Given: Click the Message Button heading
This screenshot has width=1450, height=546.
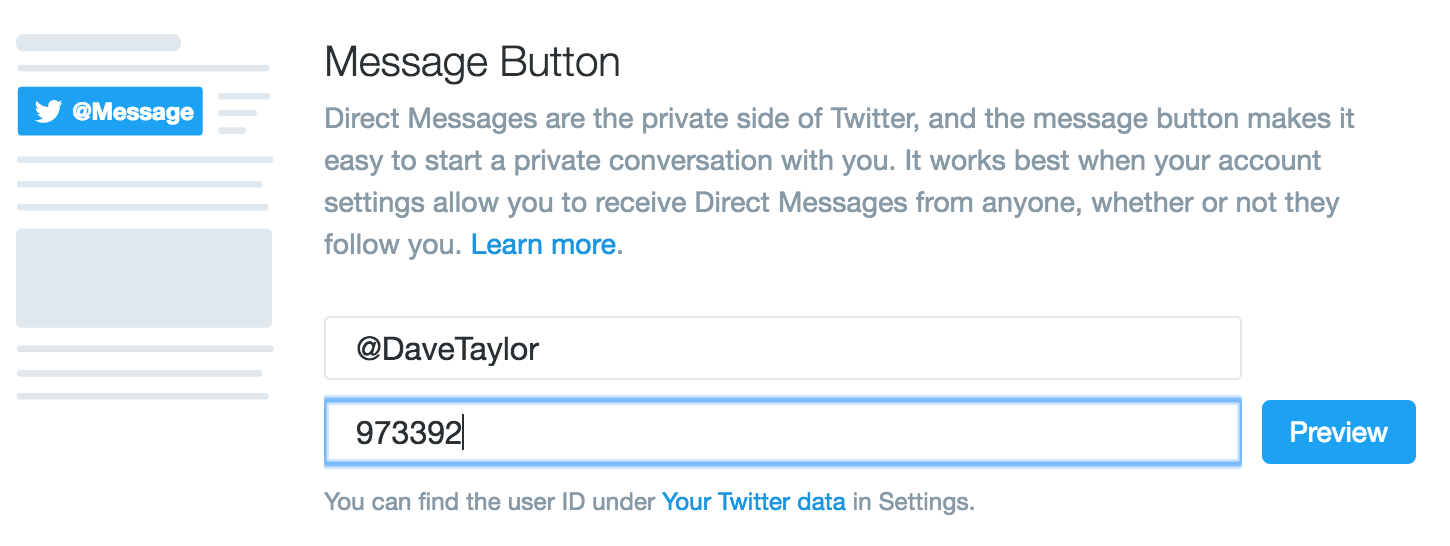Looking at the screenshot, I should (x=472, y=63).
